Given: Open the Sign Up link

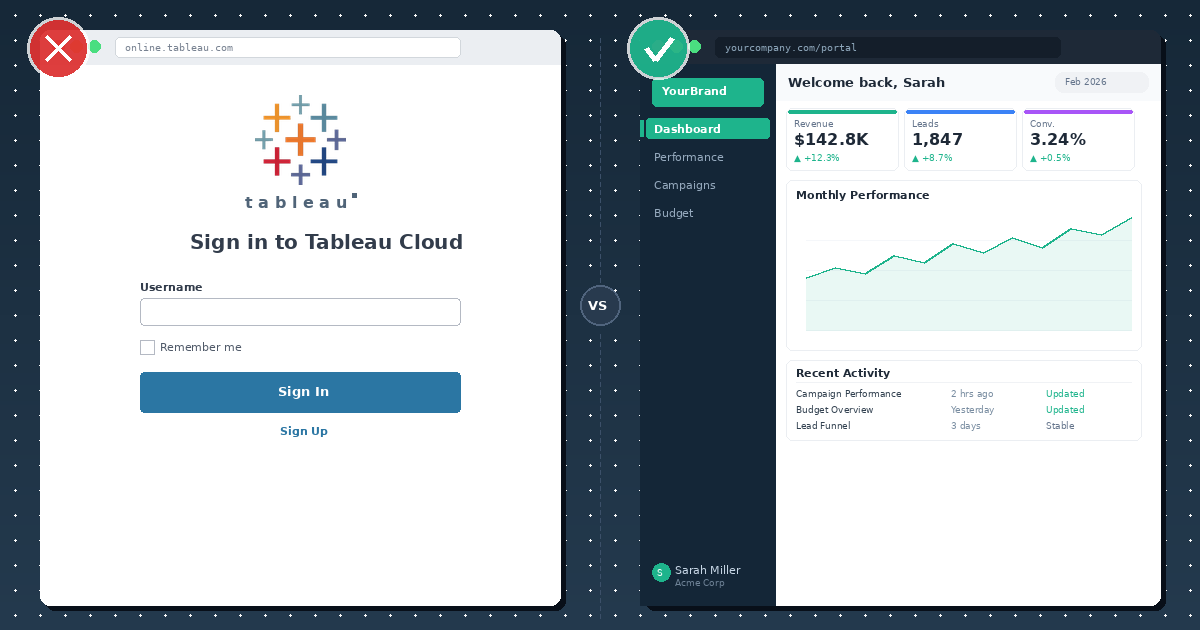Looking at the screenshot, I should click(x=304, y=431).
